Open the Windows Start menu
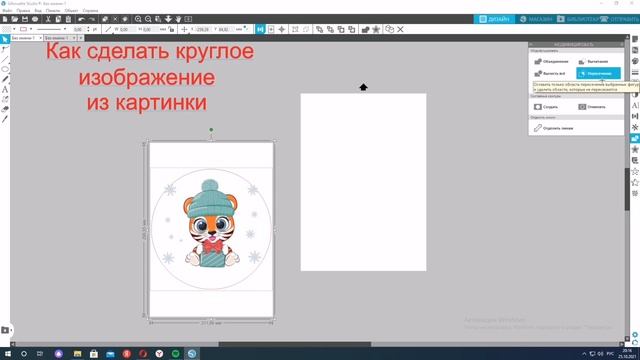The height and width of the screenshot is (360, 640). click(7, 353)
